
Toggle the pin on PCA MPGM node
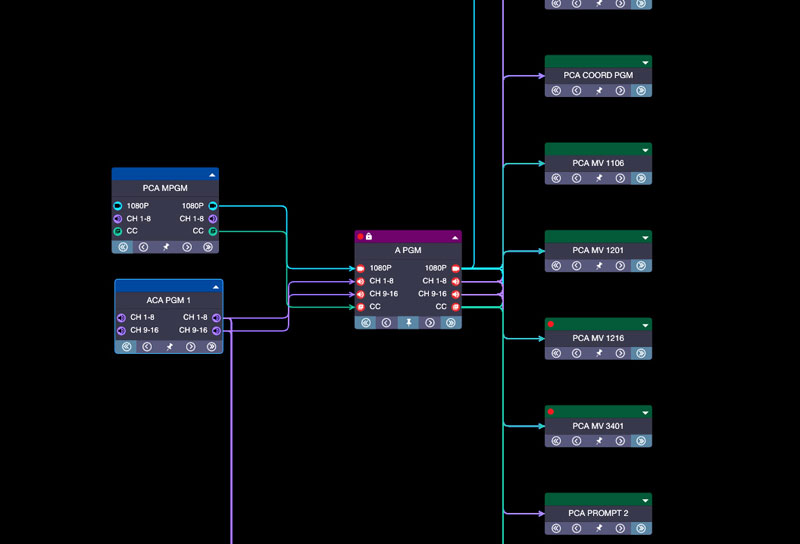(166, 247)
